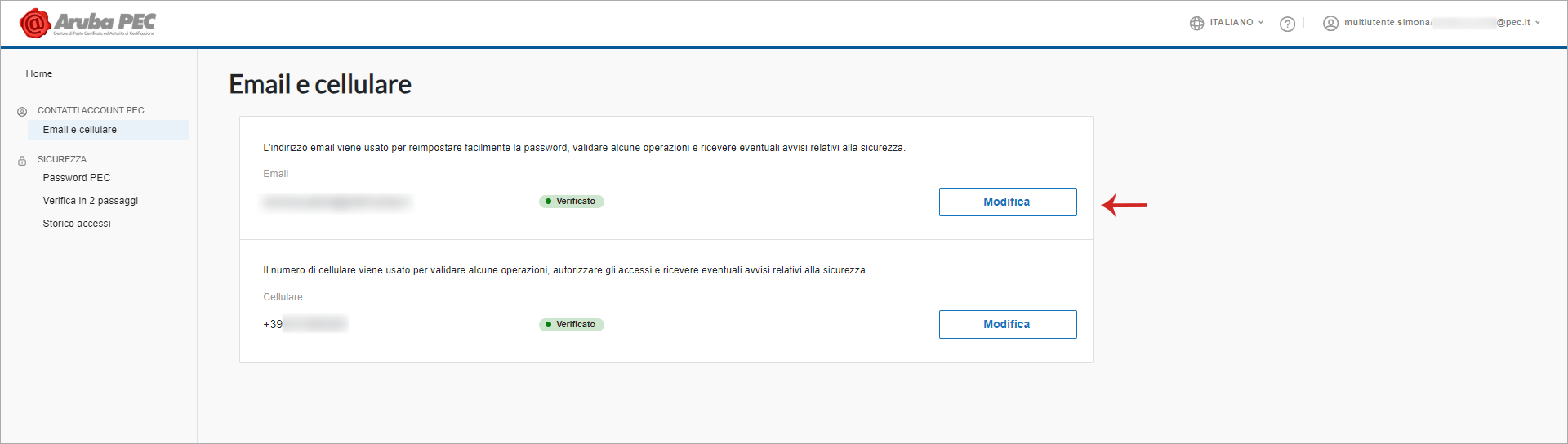Click the user account avatar icon
This screenshot has height=444, width=1568.
point(1330,23)
